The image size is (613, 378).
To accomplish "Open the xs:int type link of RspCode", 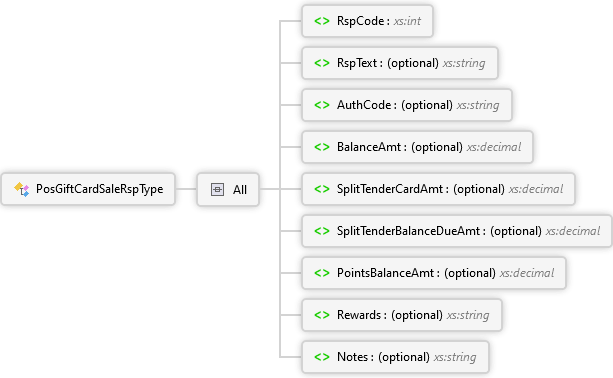I will pos(407,21).
